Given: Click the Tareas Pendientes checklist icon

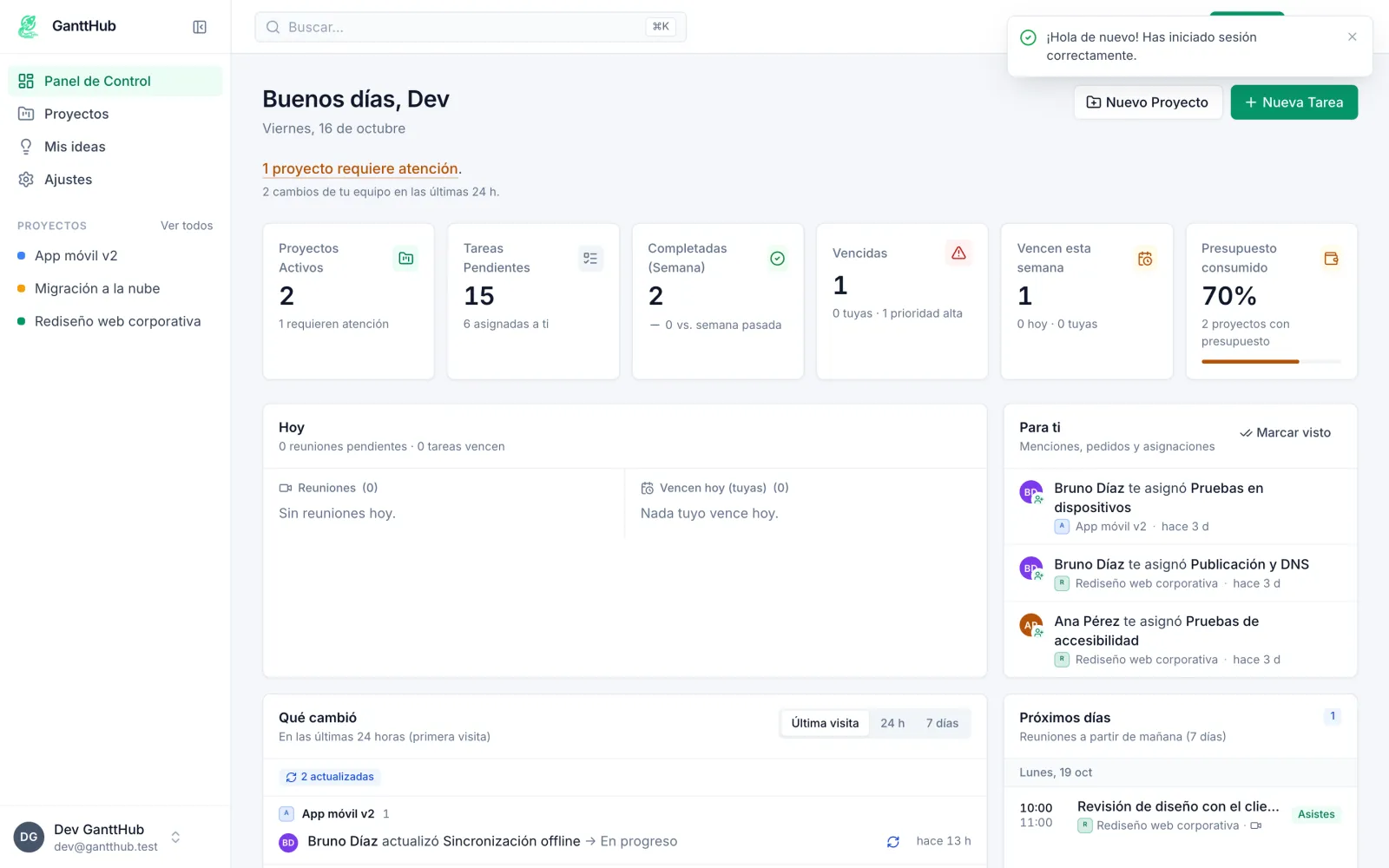Looking at the screenshot, I should (x=590, y=258).
